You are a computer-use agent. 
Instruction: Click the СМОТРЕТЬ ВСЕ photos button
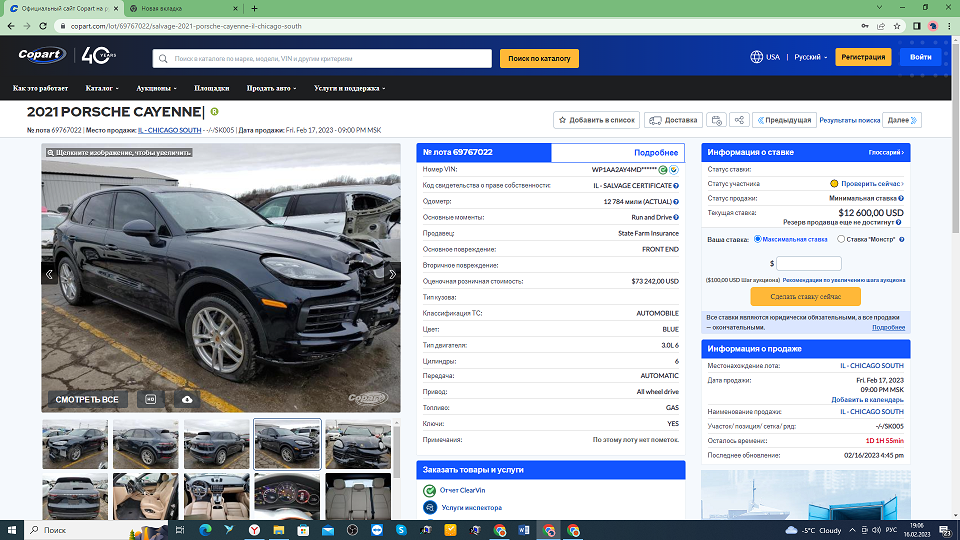(x=87, y=399)
